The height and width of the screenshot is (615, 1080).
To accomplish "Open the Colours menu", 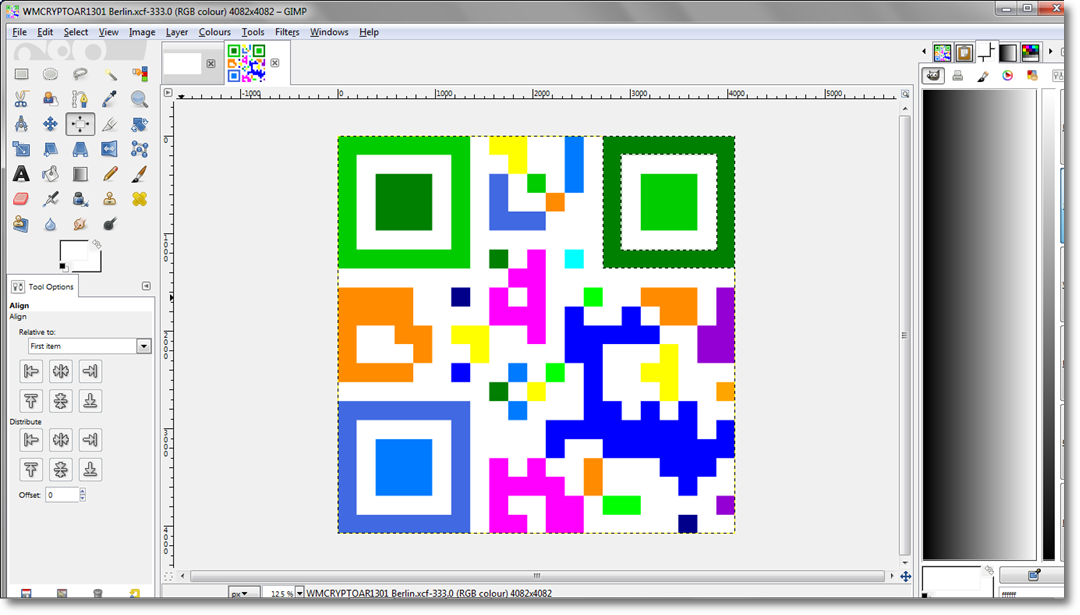I will (214, 32).
